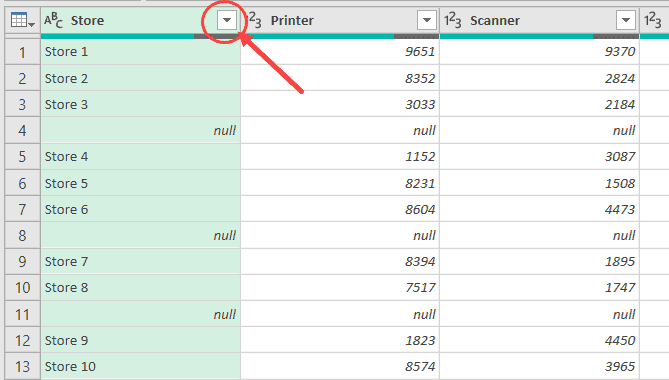Click the 'Store 3' cell
This screenshot has width=669, height=380.
point(140,104)
